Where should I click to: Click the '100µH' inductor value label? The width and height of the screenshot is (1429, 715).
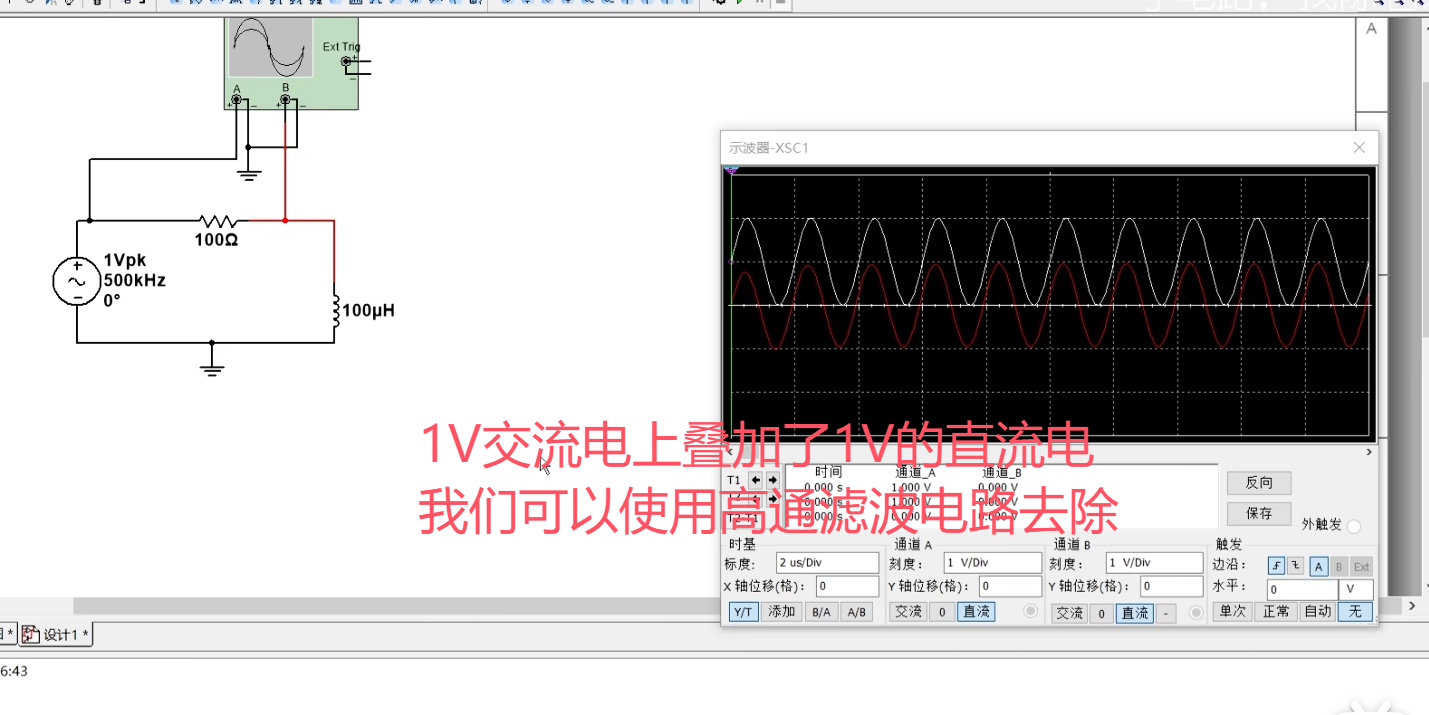[369, 311]
